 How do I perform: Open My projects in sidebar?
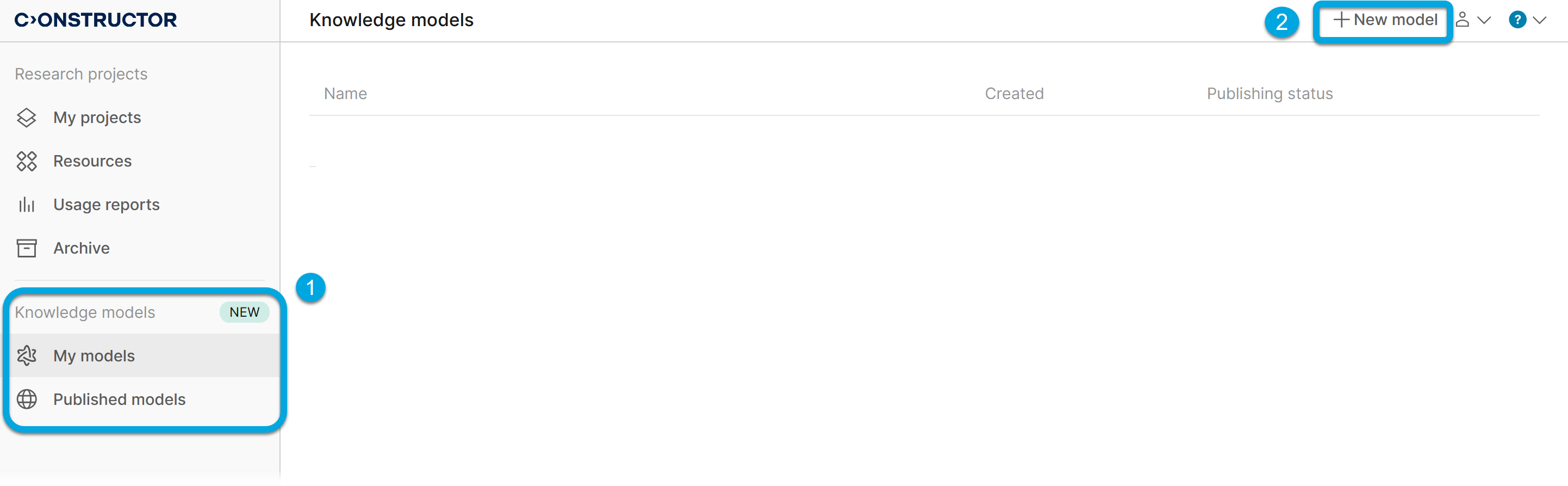pyautogui.click(x=97, y=118)
